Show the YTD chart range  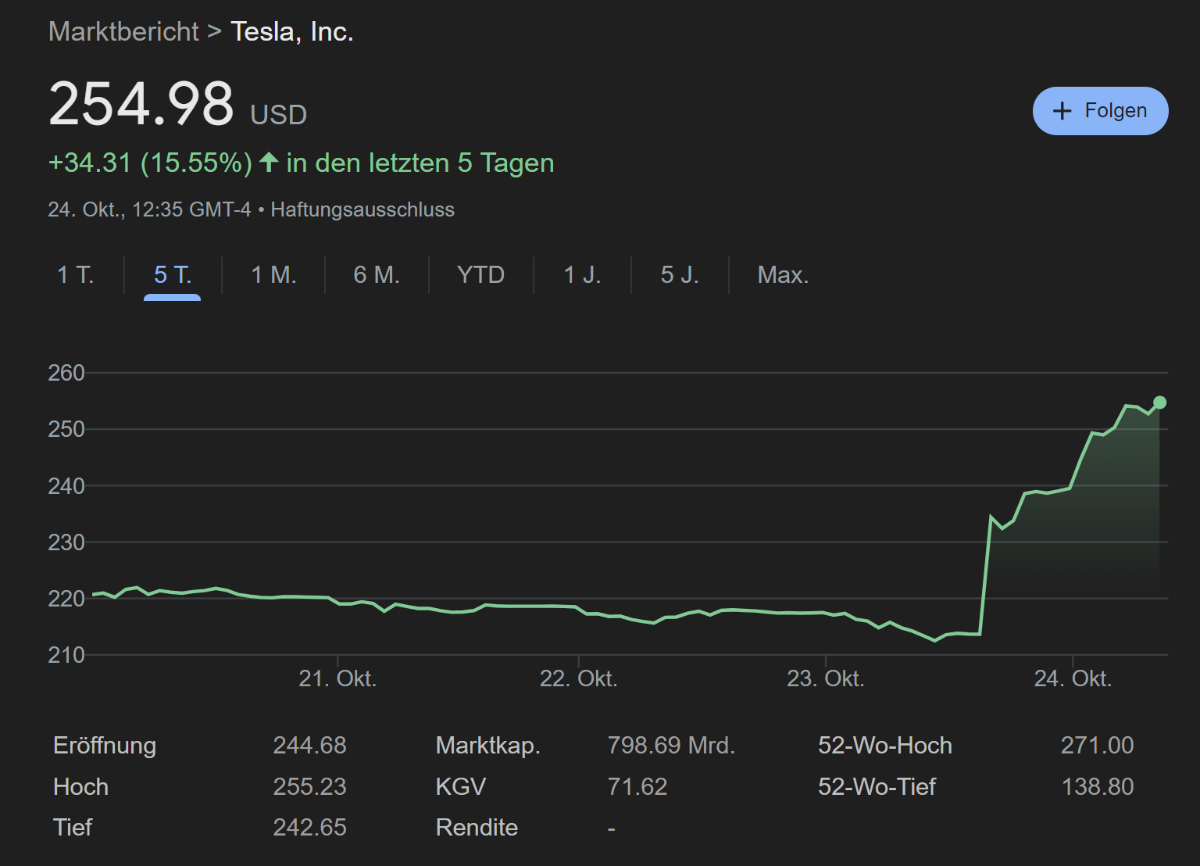(481, 275)
